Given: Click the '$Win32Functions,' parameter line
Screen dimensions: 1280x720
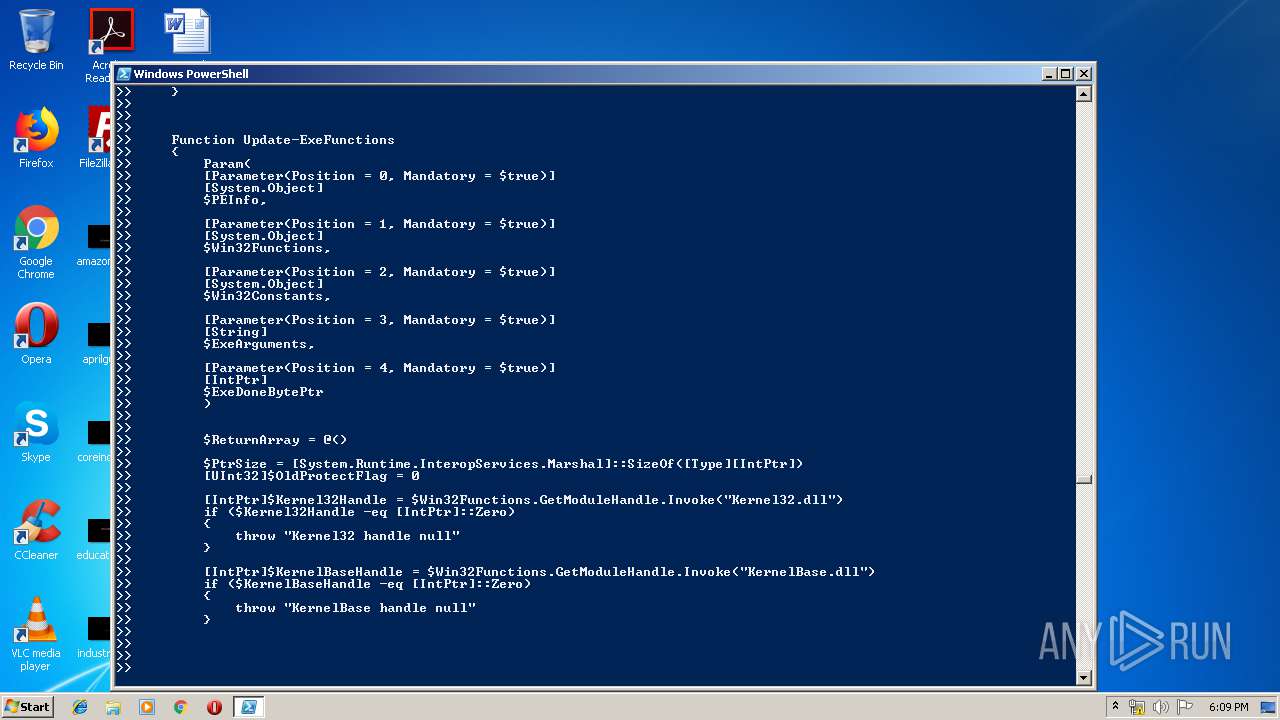Looking at the screenshot, I should 267,248.
